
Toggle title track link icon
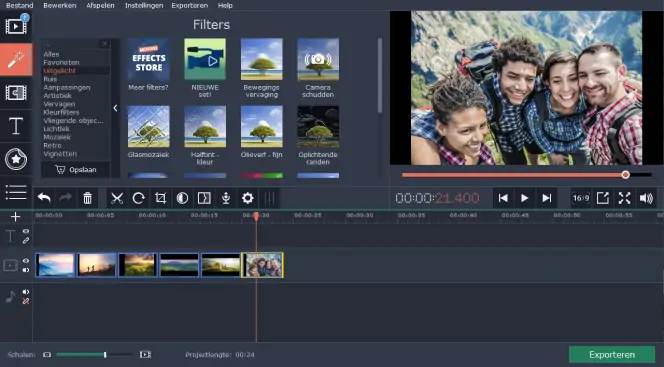[x=26, y=240]
